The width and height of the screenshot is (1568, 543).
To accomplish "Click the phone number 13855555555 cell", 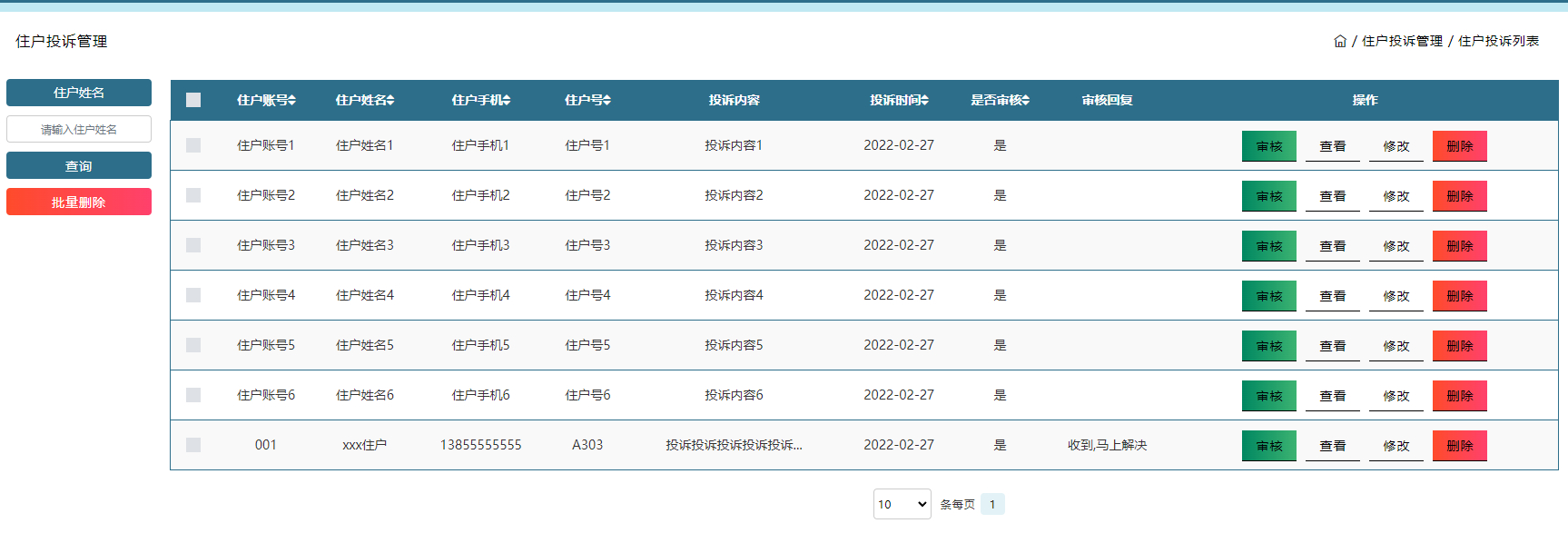I will click(x=481, y=445).
